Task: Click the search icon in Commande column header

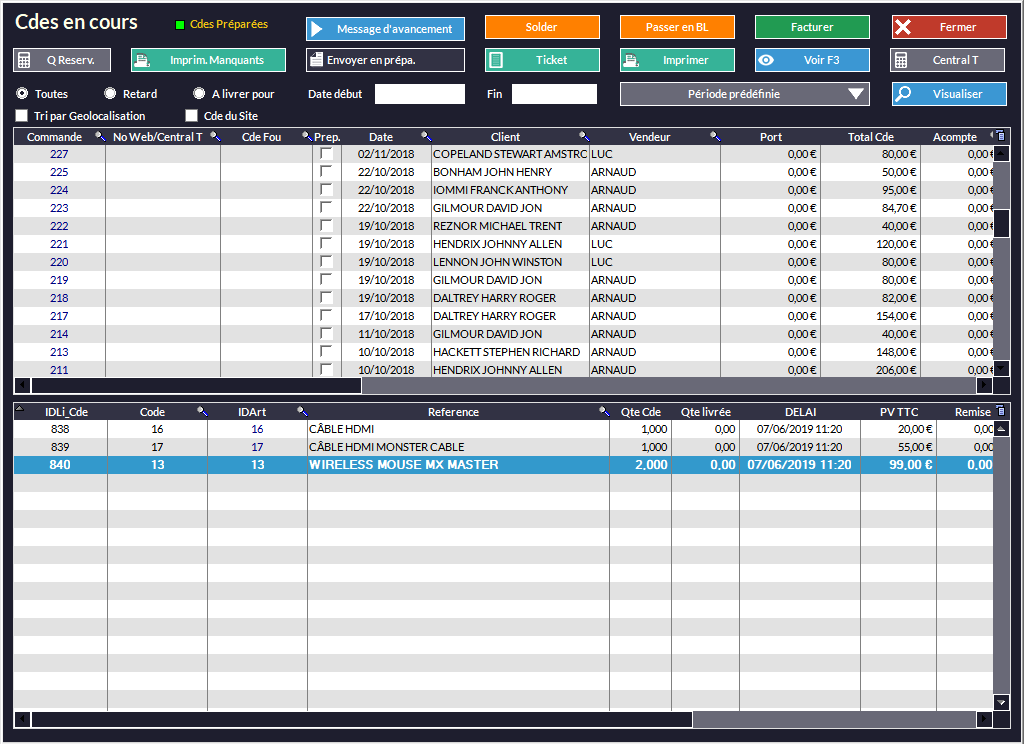Action: click(x=99, y=137)
